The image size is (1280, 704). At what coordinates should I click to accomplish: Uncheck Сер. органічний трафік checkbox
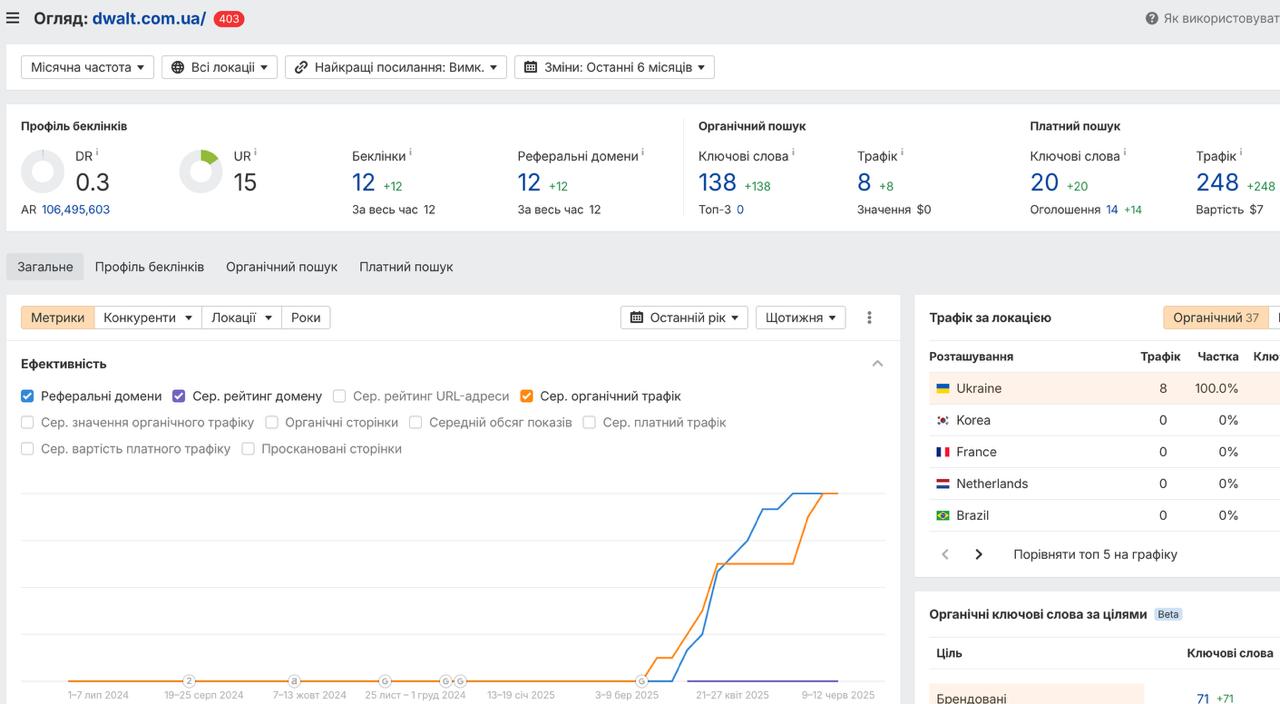click(526, 396)
